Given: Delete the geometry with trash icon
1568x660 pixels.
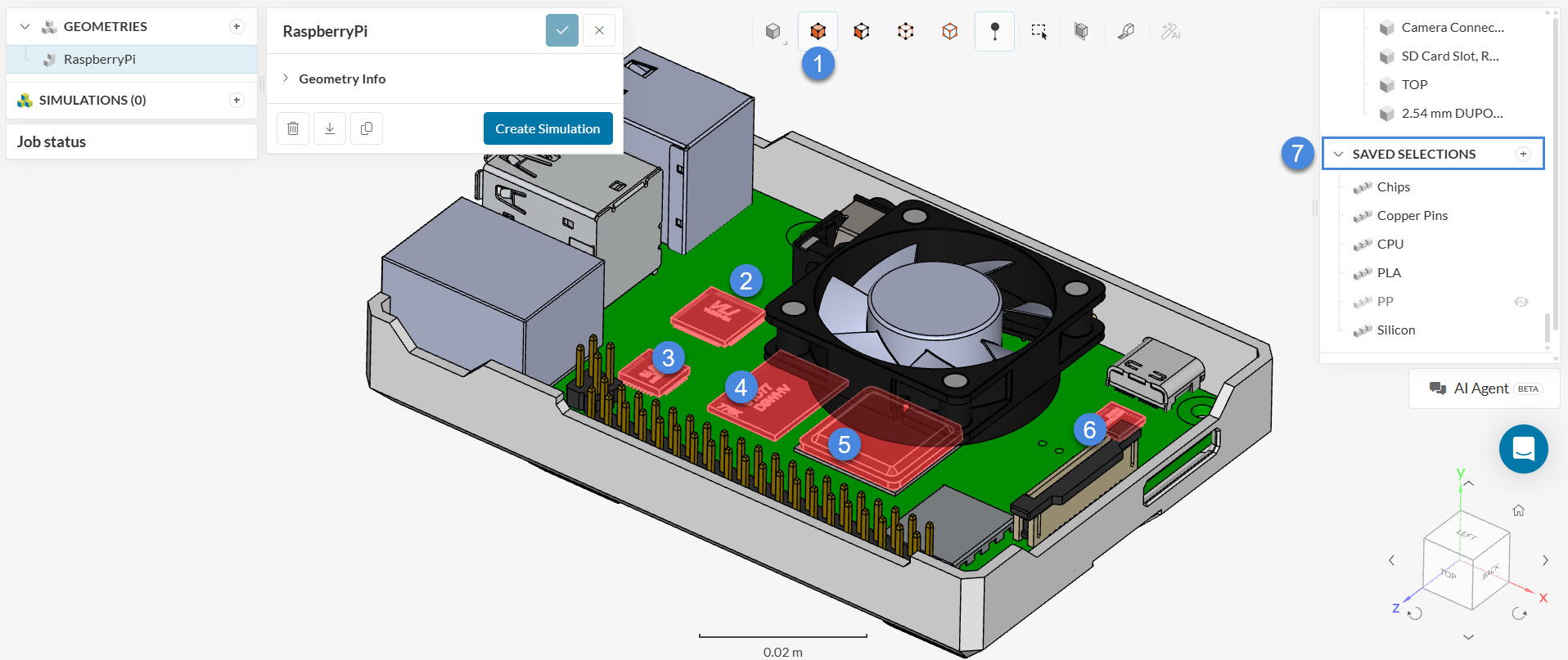Looking at the screenshot, I should pos(293,128).
